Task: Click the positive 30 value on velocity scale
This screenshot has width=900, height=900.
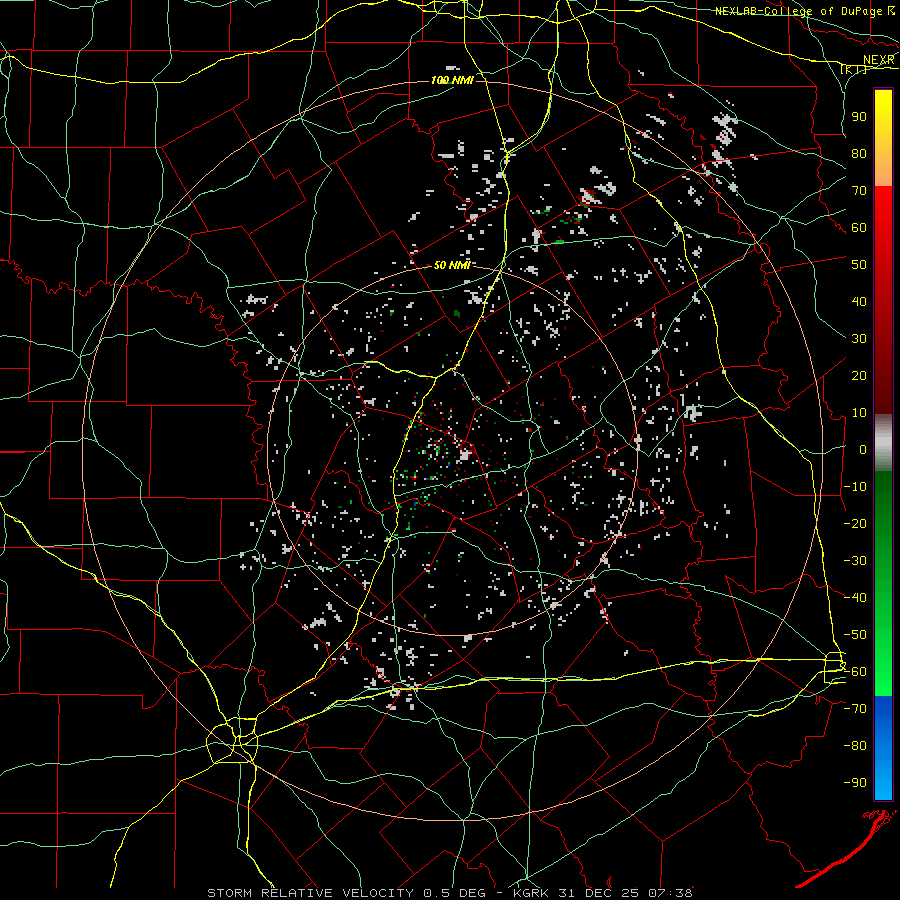Action: pos(859,339)
